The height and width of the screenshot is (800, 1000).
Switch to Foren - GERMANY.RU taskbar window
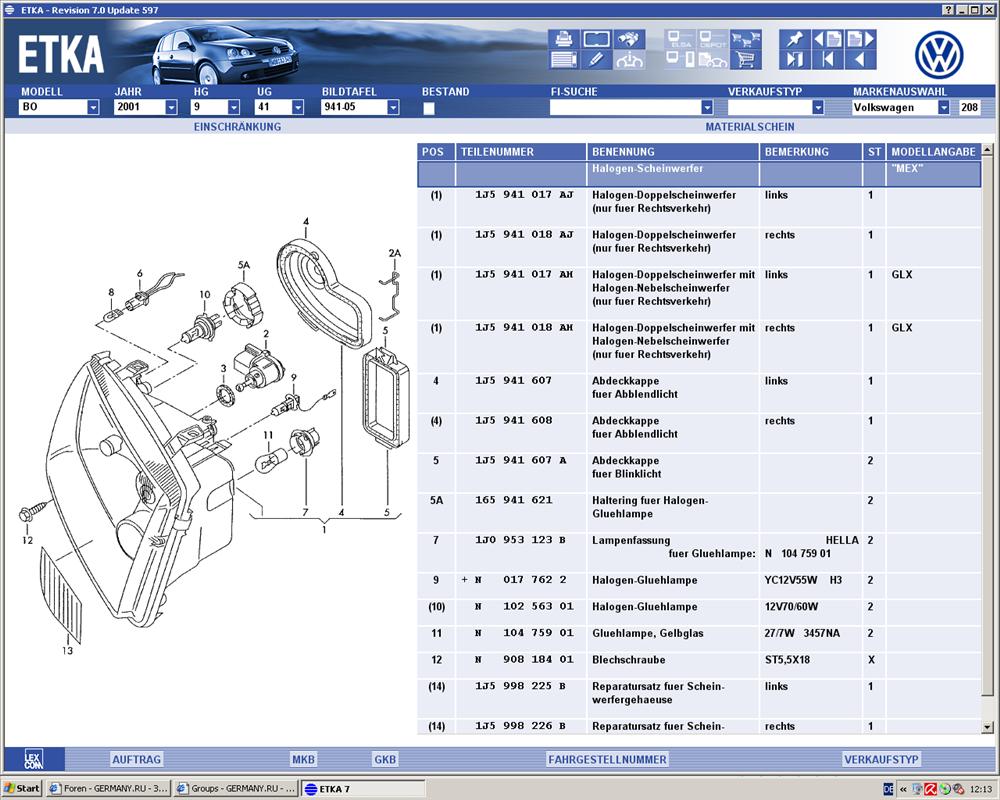[x=108, y=789]
